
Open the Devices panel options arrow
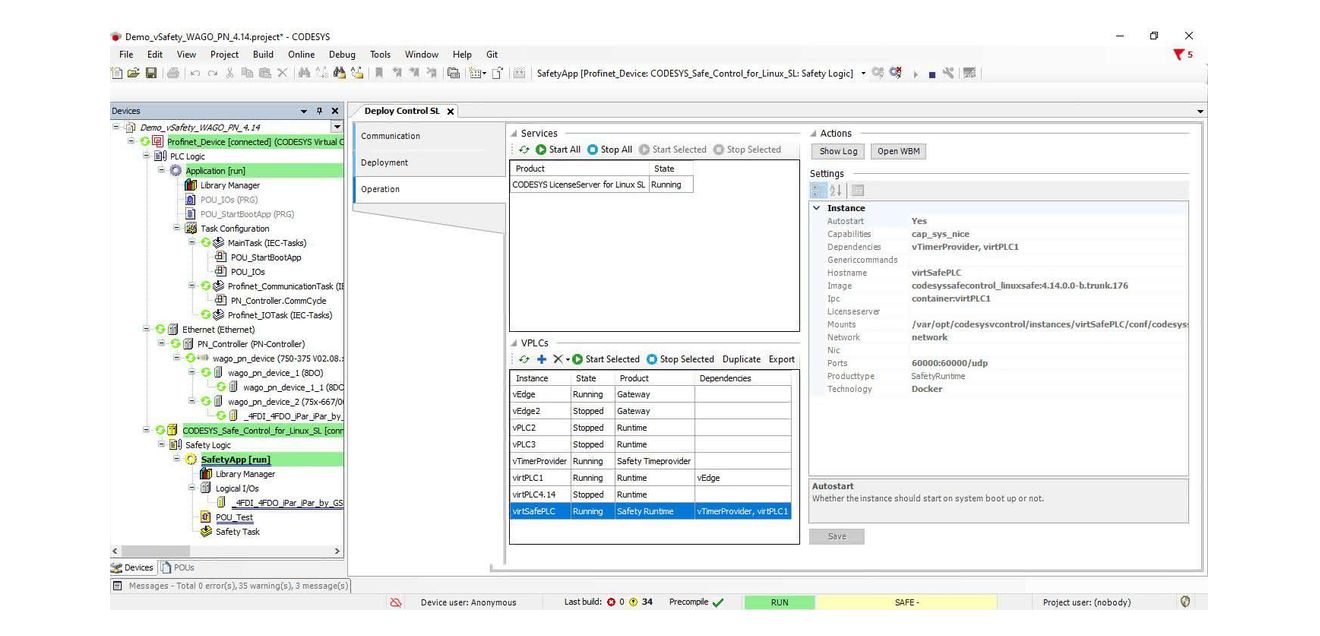[x=304, y=111]
